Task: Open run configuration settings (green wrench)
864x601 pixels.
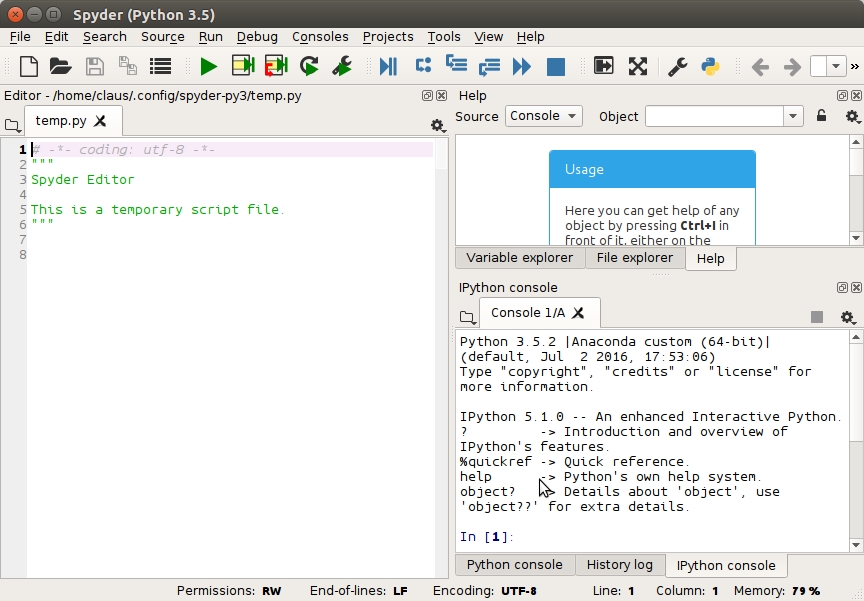Action: [342, 67]
